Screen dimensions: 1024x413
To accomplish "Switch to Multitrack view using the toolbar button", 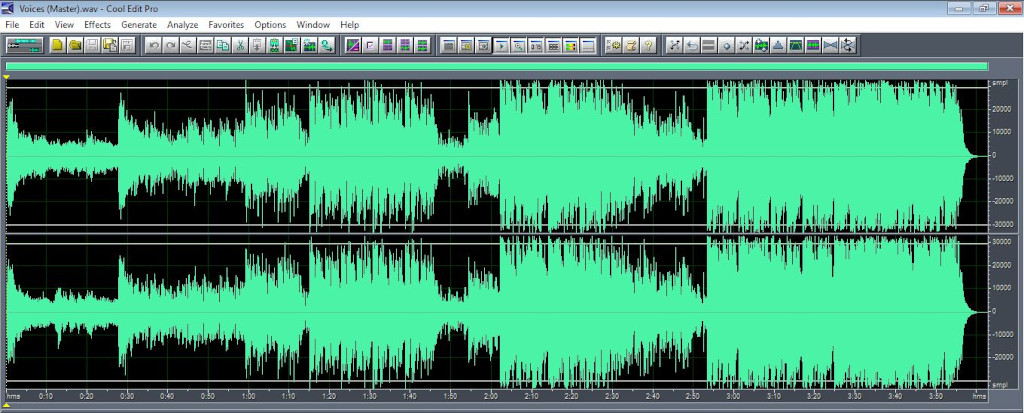I will (x=25, y=46).
